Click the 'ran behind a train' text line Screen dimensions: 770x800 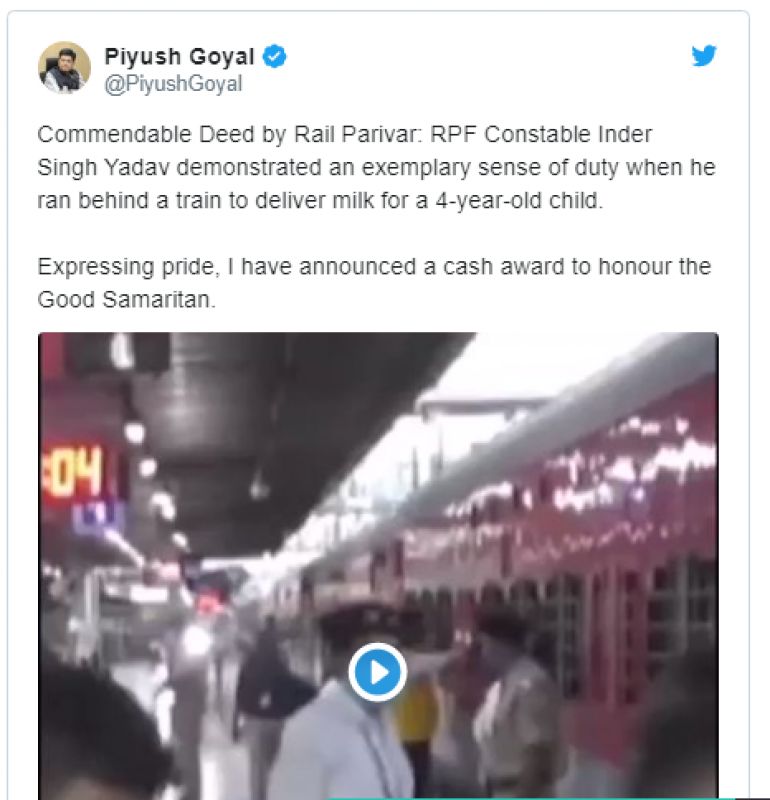(320, 201)
